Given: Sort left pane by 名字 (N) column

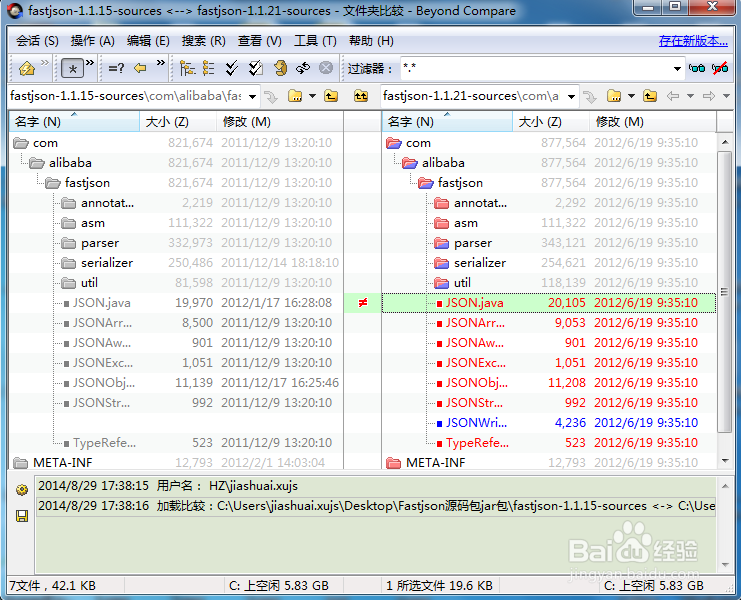Looking at the screenshot, I should 74,122.
